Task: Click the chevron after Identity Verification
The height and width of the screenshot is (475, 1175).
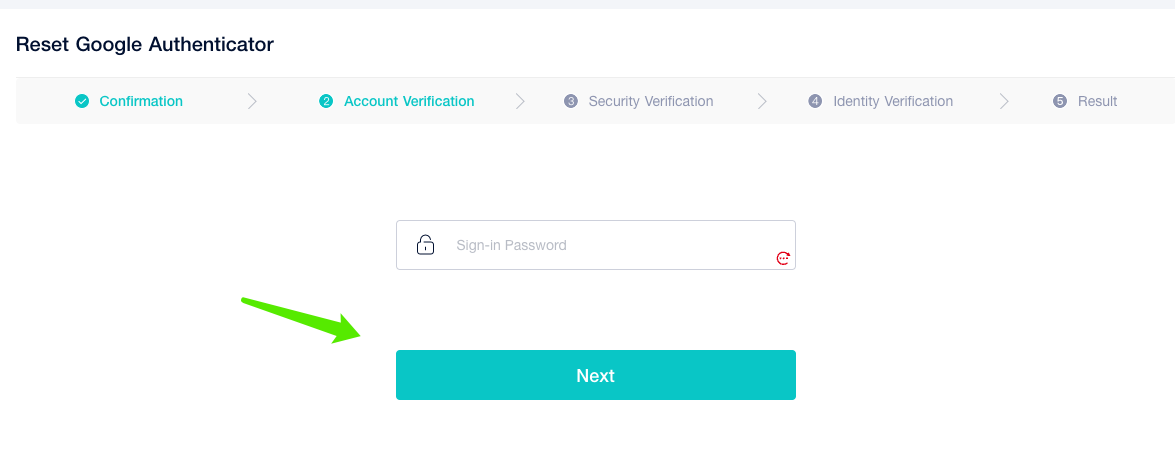Action: (1004, 101)
